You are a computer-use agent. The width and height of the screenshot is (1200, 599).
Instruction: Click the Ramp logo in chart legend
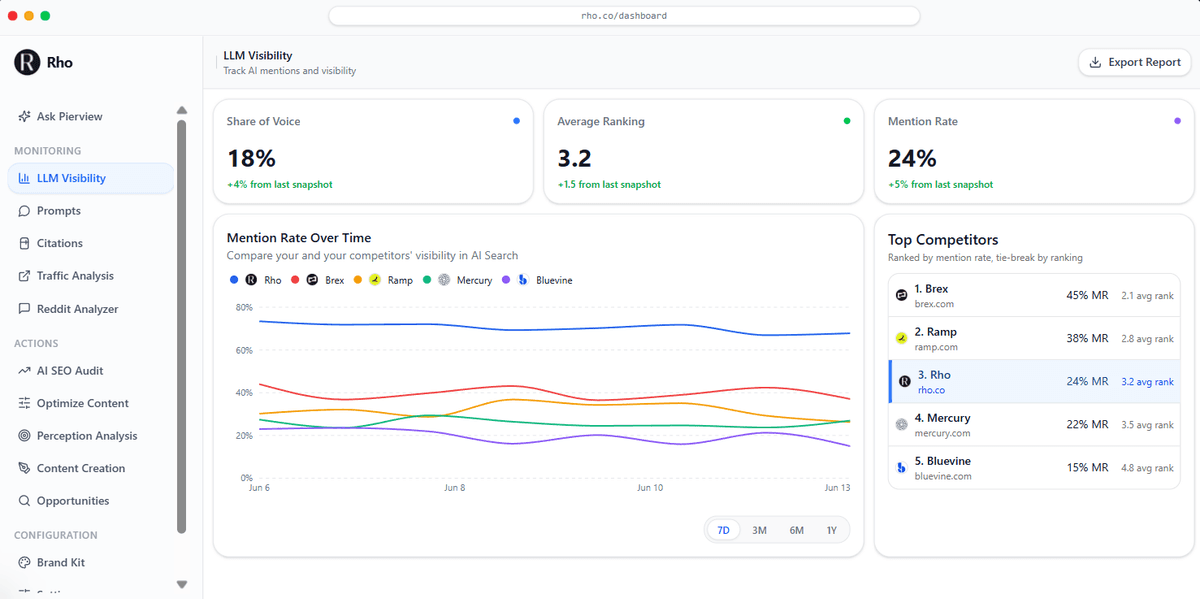coord(375,280)
